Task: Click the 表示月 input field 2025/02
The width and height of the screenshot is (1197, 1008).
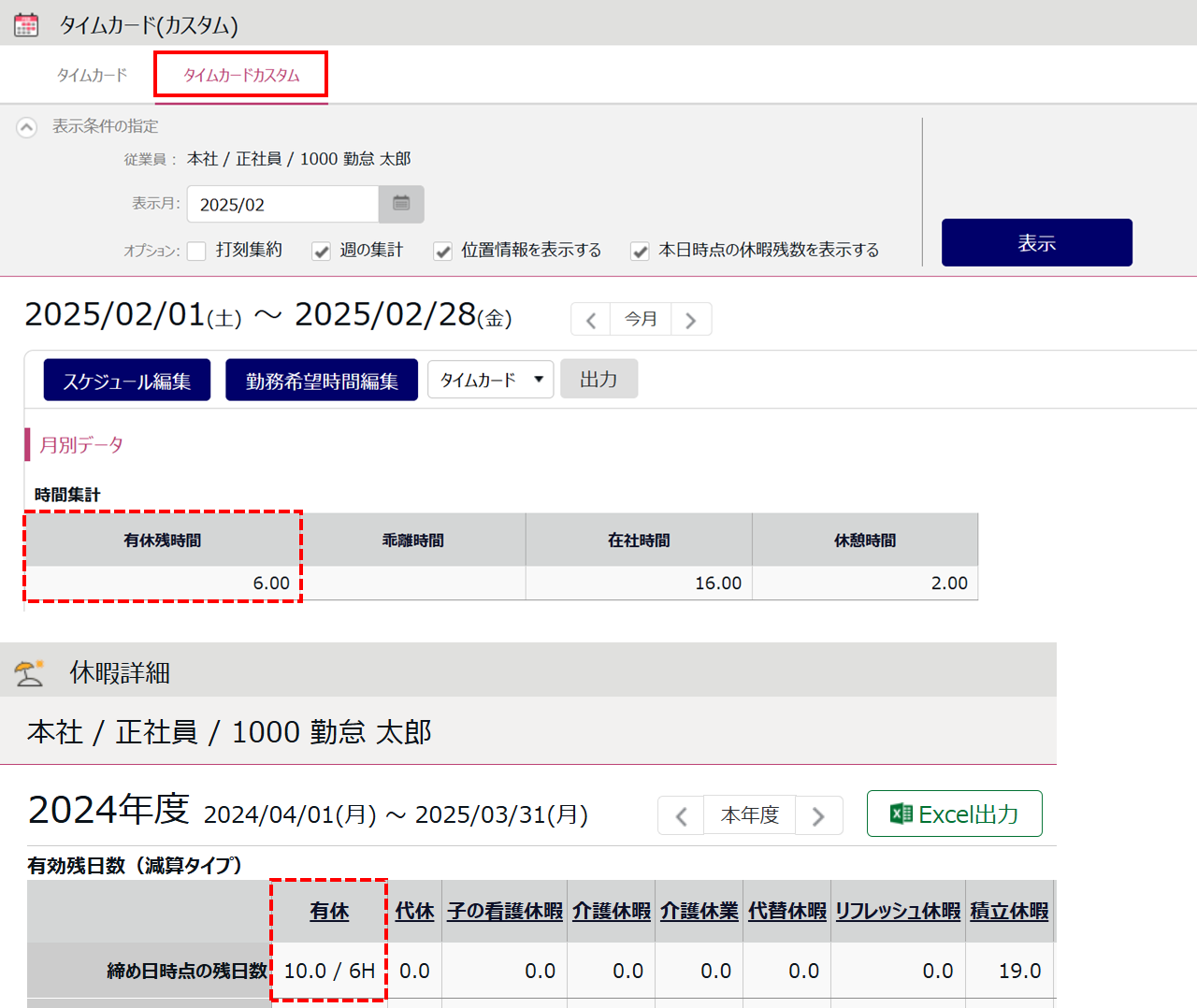Action: (x=283, y=204)
